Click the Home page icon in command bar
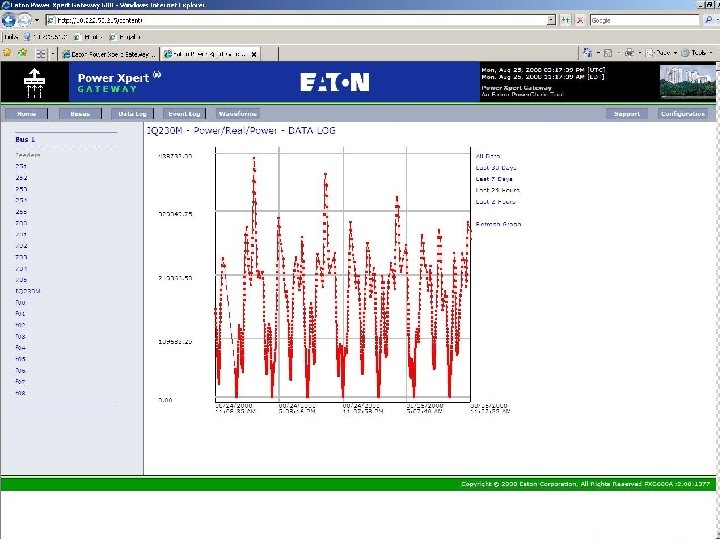Image resolution: width=720 pixels, height=540 pixels. pyautogui.click(x=587, y=53)
